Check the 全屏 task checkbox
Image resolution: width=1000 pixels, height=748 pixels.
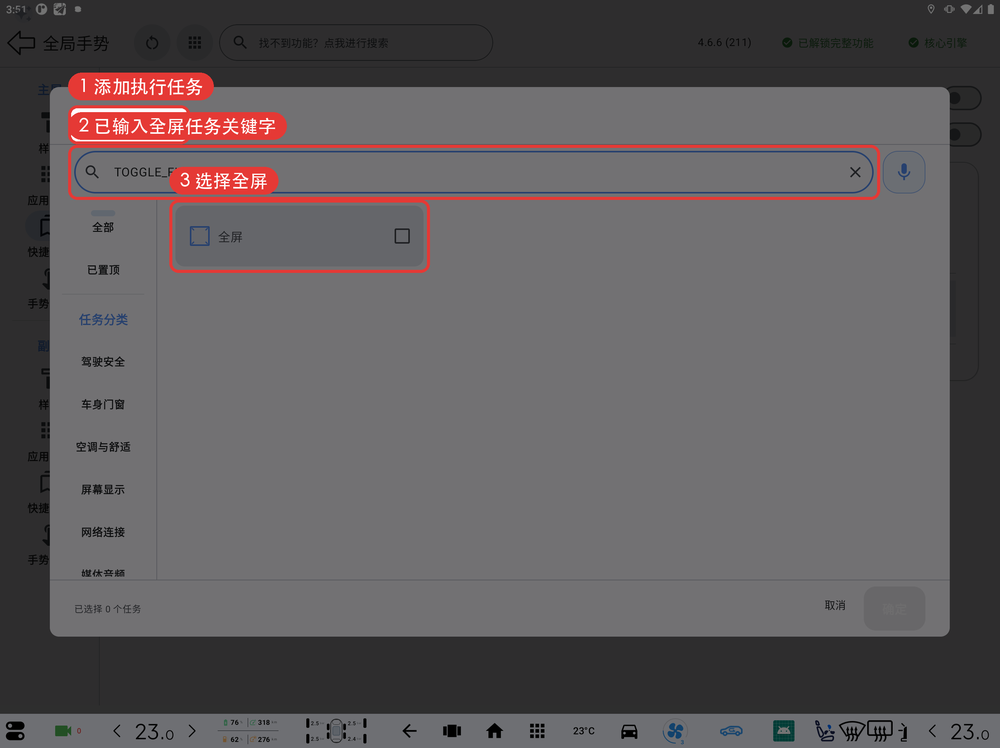(402, 236)
